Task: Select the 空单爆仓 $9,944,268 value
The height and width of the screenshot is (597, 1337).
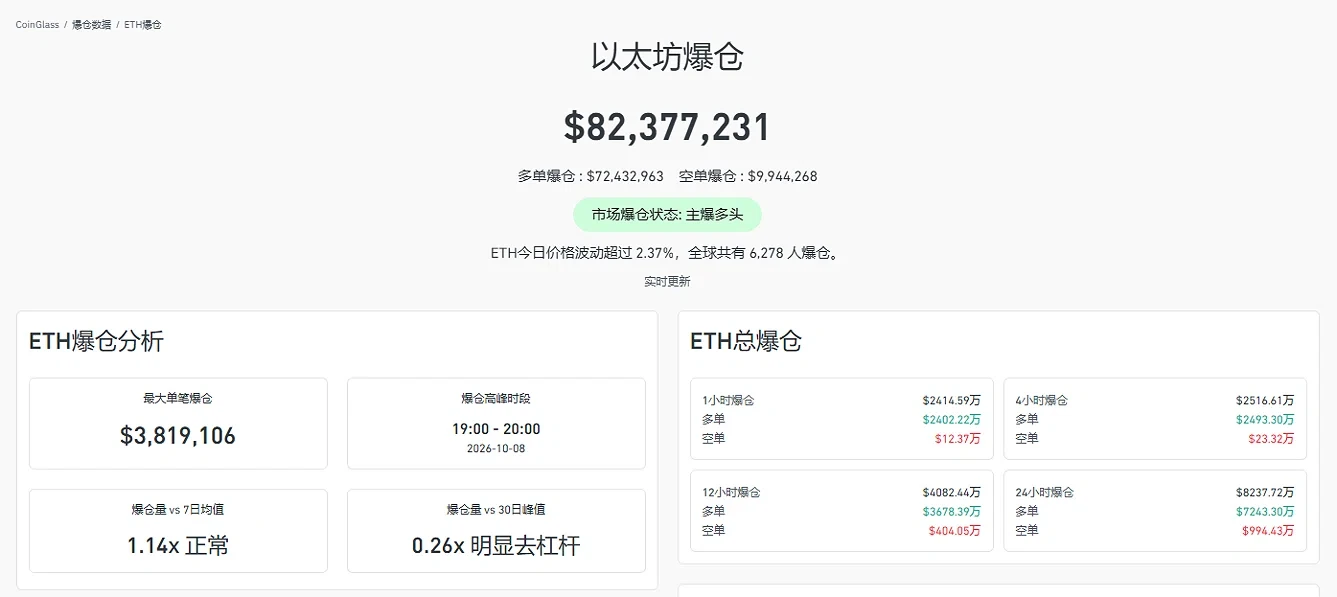Action: [748, 176]
